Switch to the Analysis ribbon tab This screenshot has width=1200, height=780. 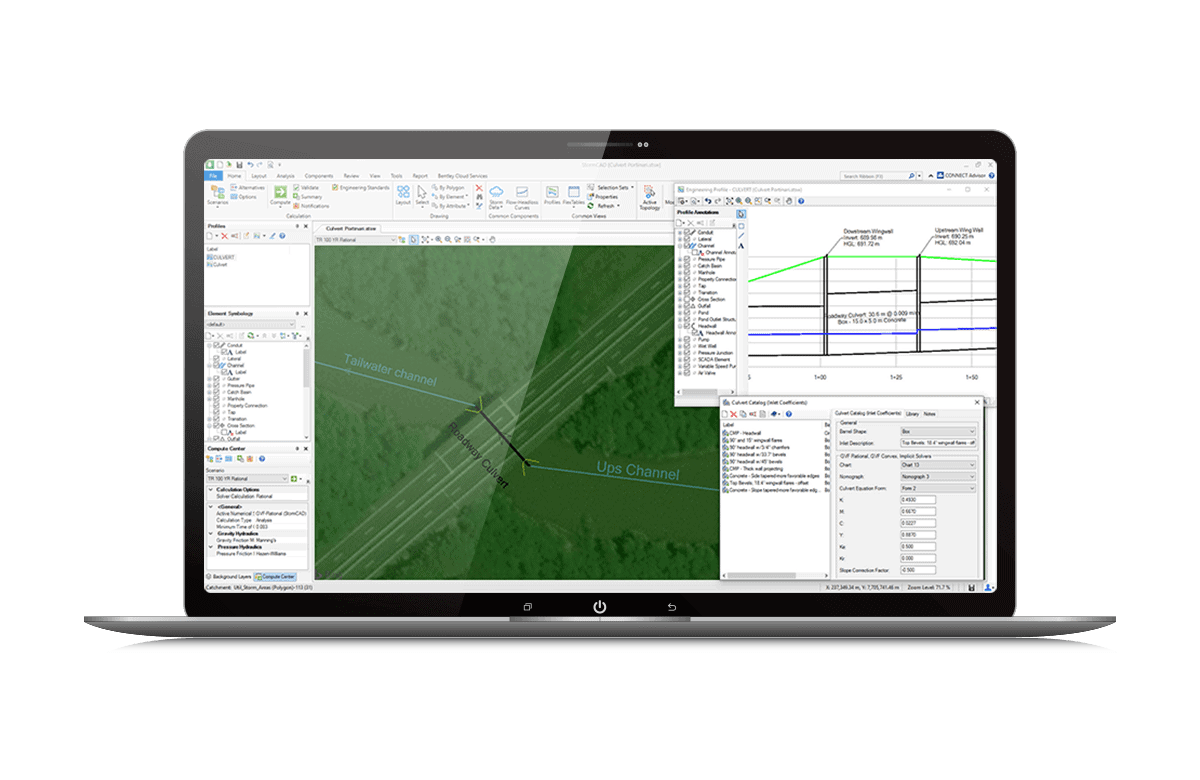click(x=286, y=175)
